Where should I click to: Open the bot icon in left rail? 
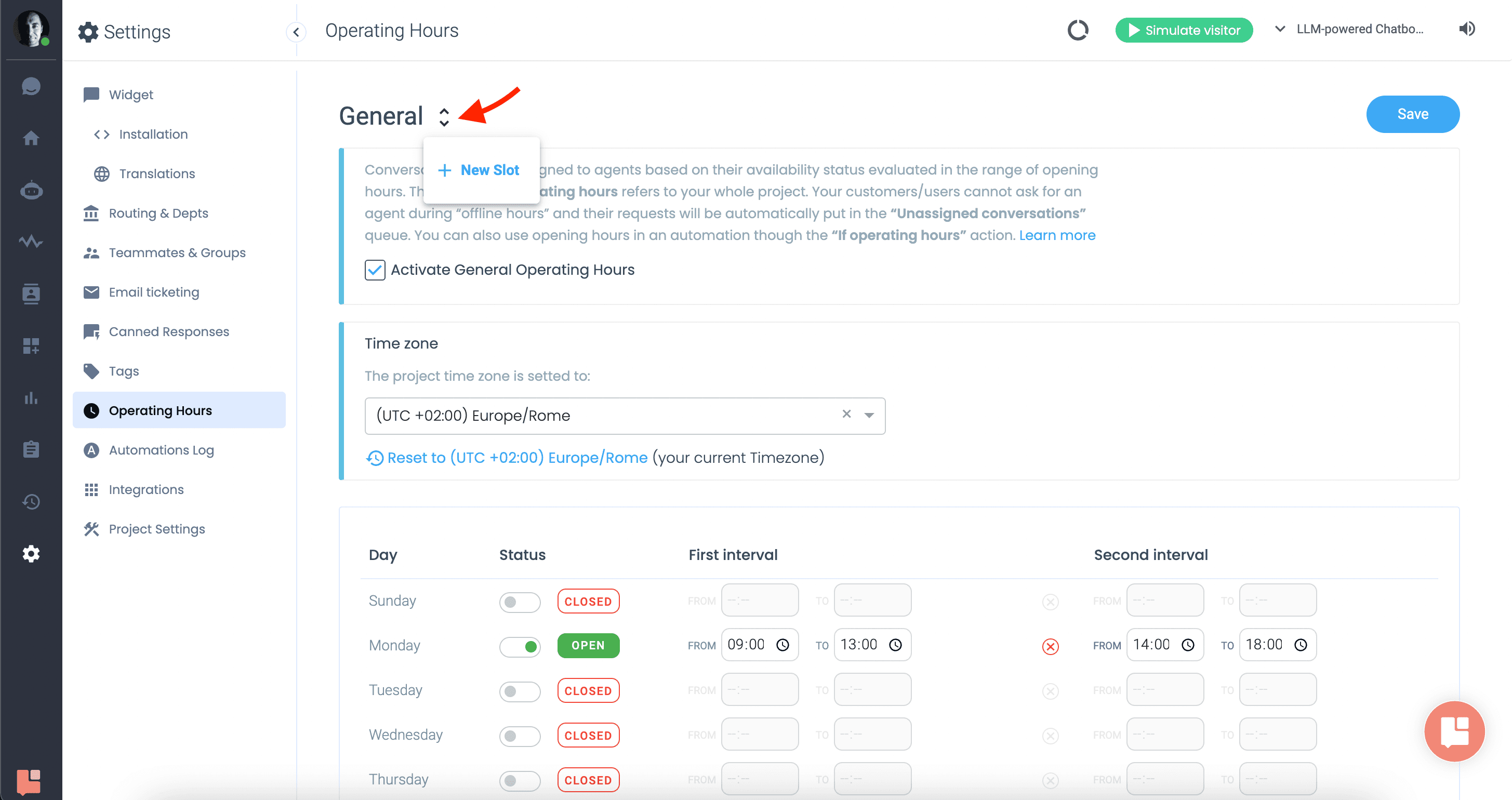pyautogui.click(x=31, y=190)
